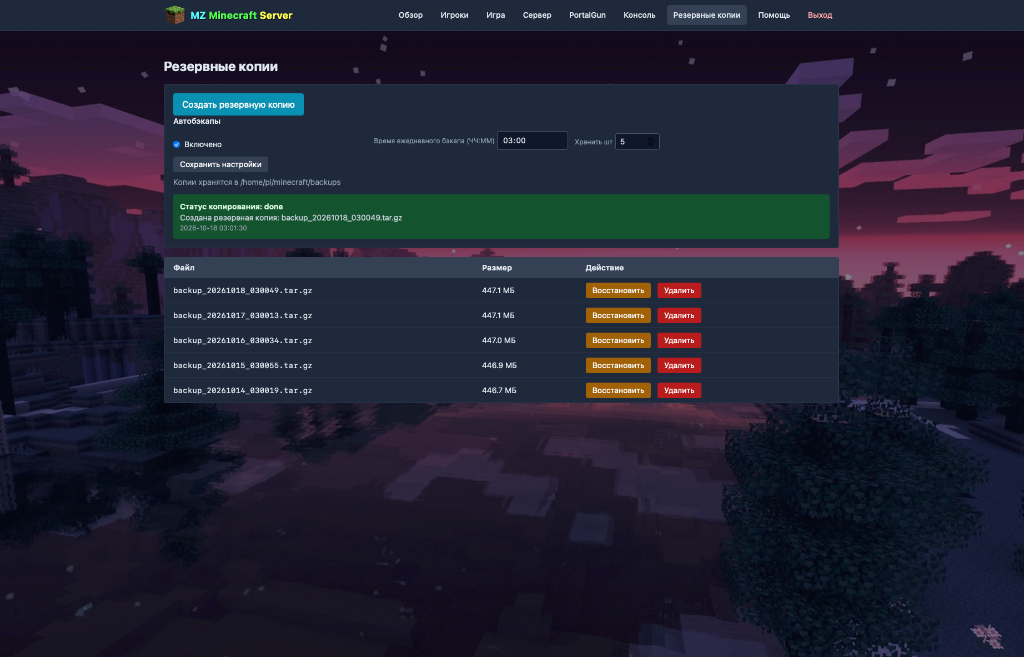This screenshot has width=1024, height=657.
Task: Select file name backup_20261014_030019.tar.gz in table
Action: [242, 391]
